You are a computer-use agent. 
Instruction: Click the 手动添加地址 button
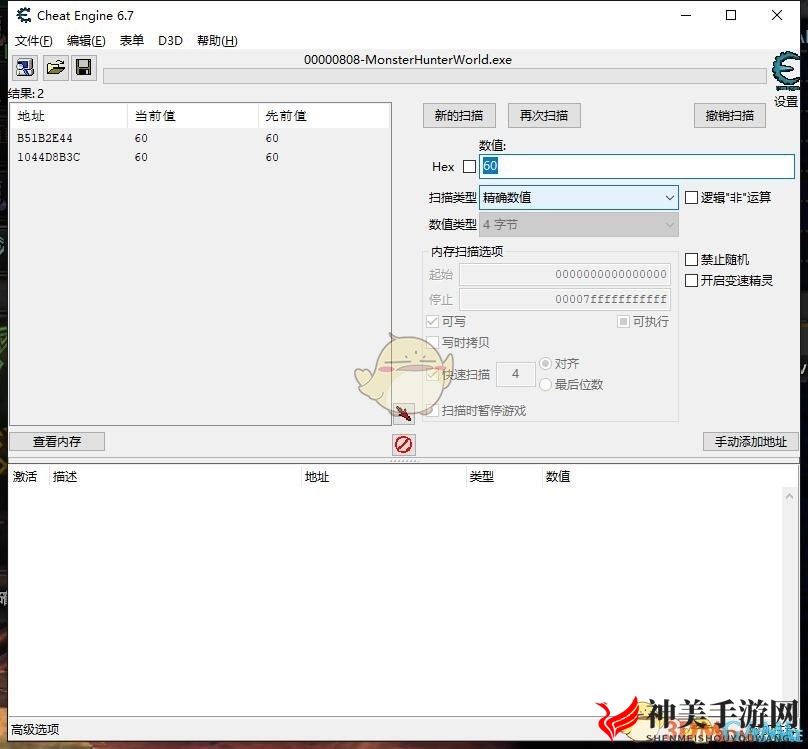751,441
